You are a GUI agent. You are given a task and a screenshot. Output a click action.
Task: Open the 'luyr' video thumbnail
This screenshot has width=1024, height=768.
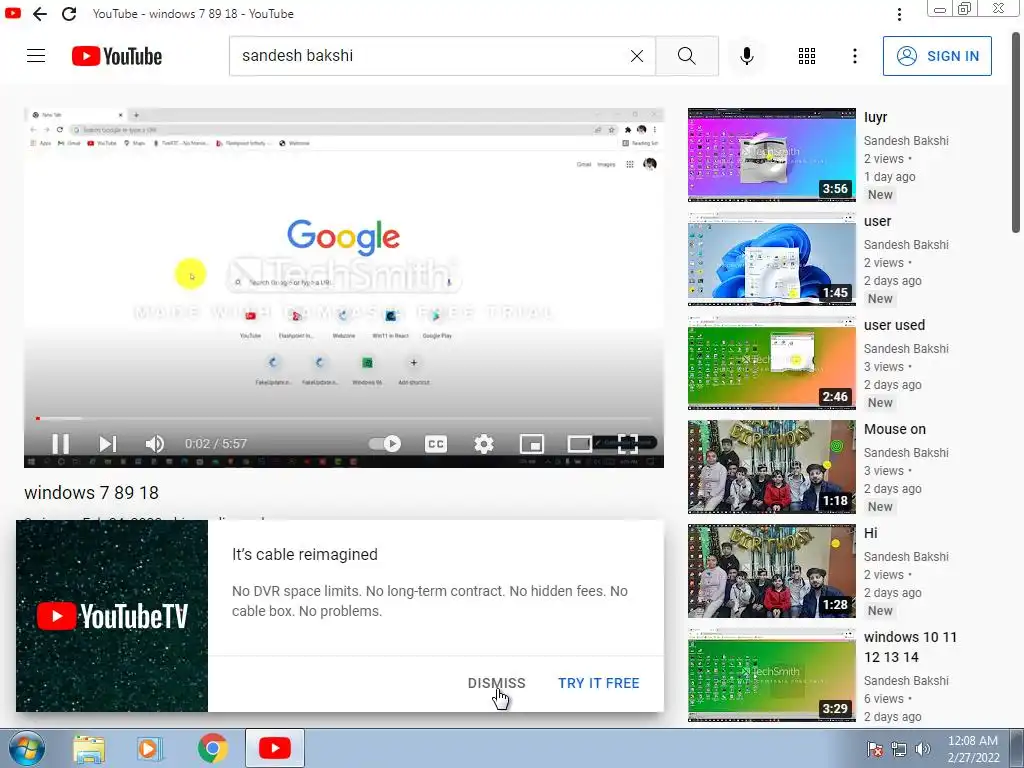(x=771, y=155)
